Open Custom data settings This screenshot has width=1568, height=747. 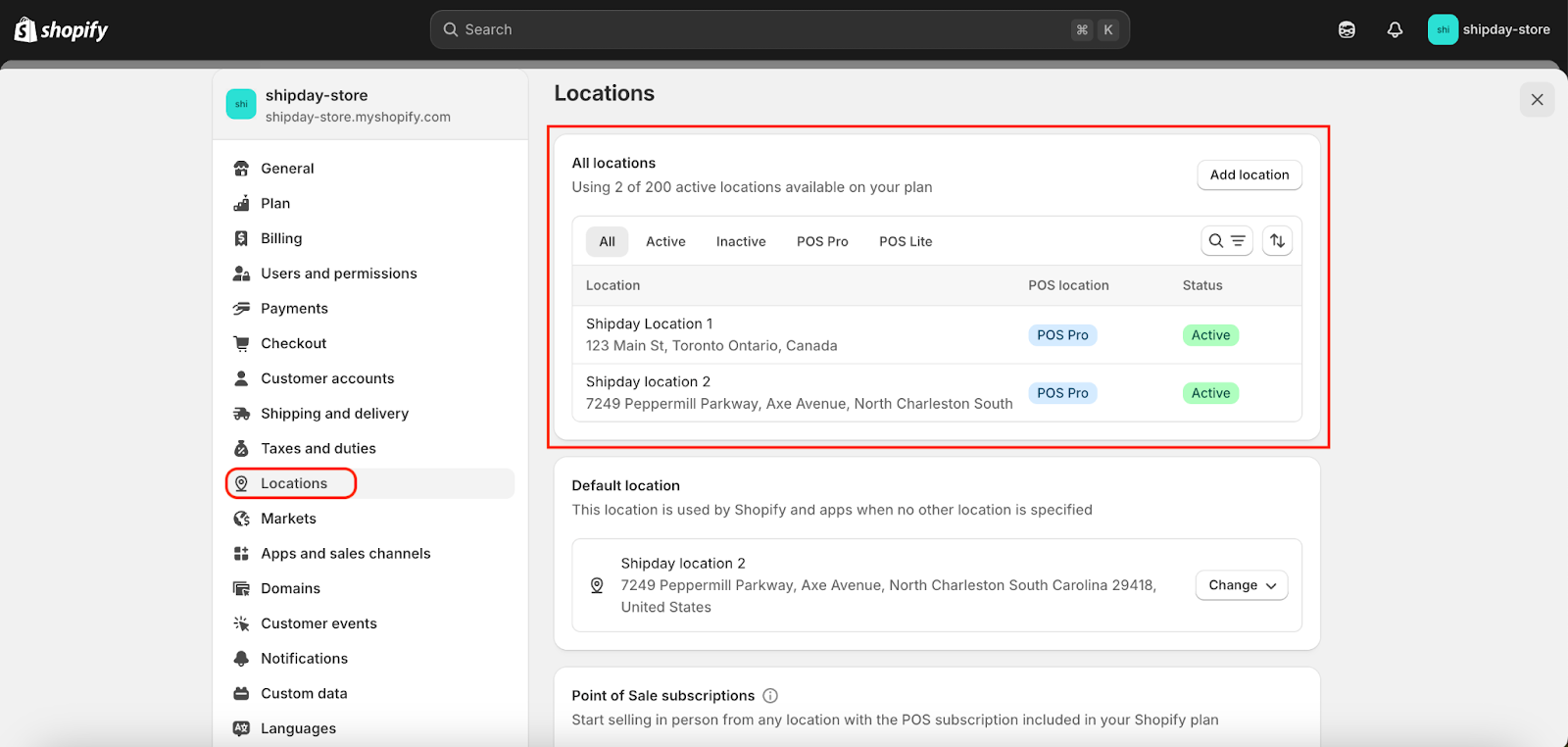pos(370,694)
